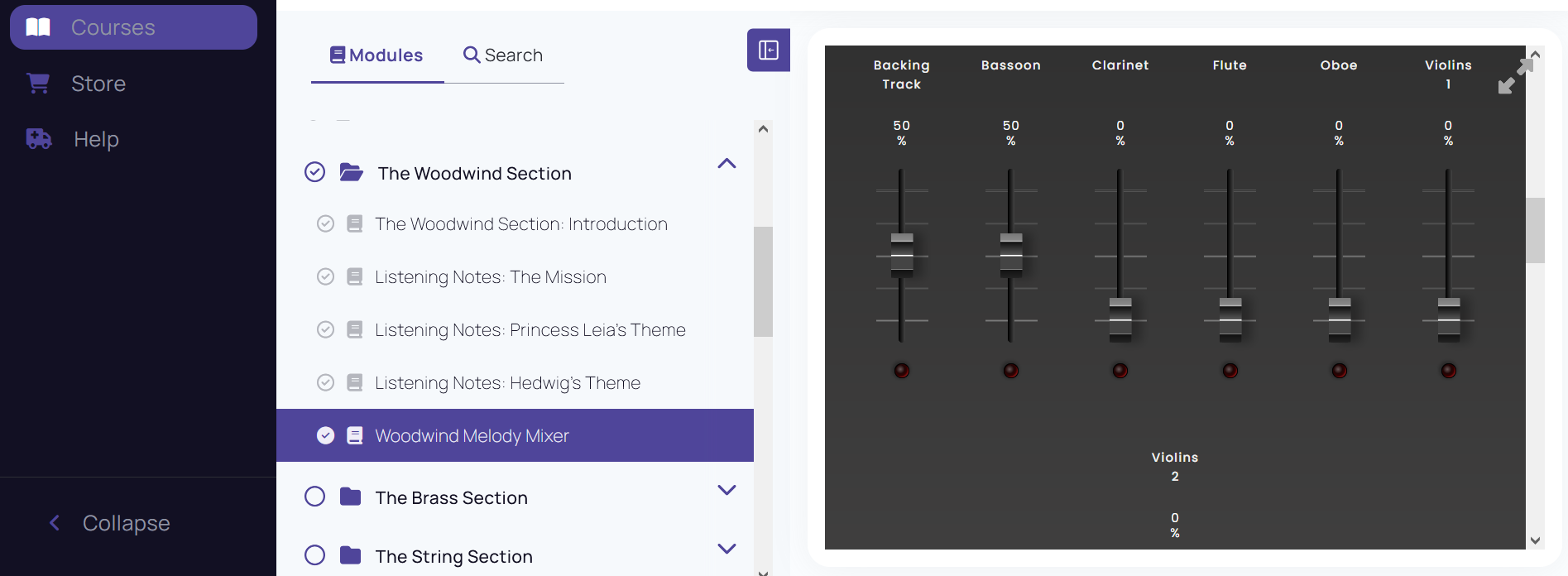
Task: Click the Courses book icon
Action: pyautogui.click(x=38, y=27)
